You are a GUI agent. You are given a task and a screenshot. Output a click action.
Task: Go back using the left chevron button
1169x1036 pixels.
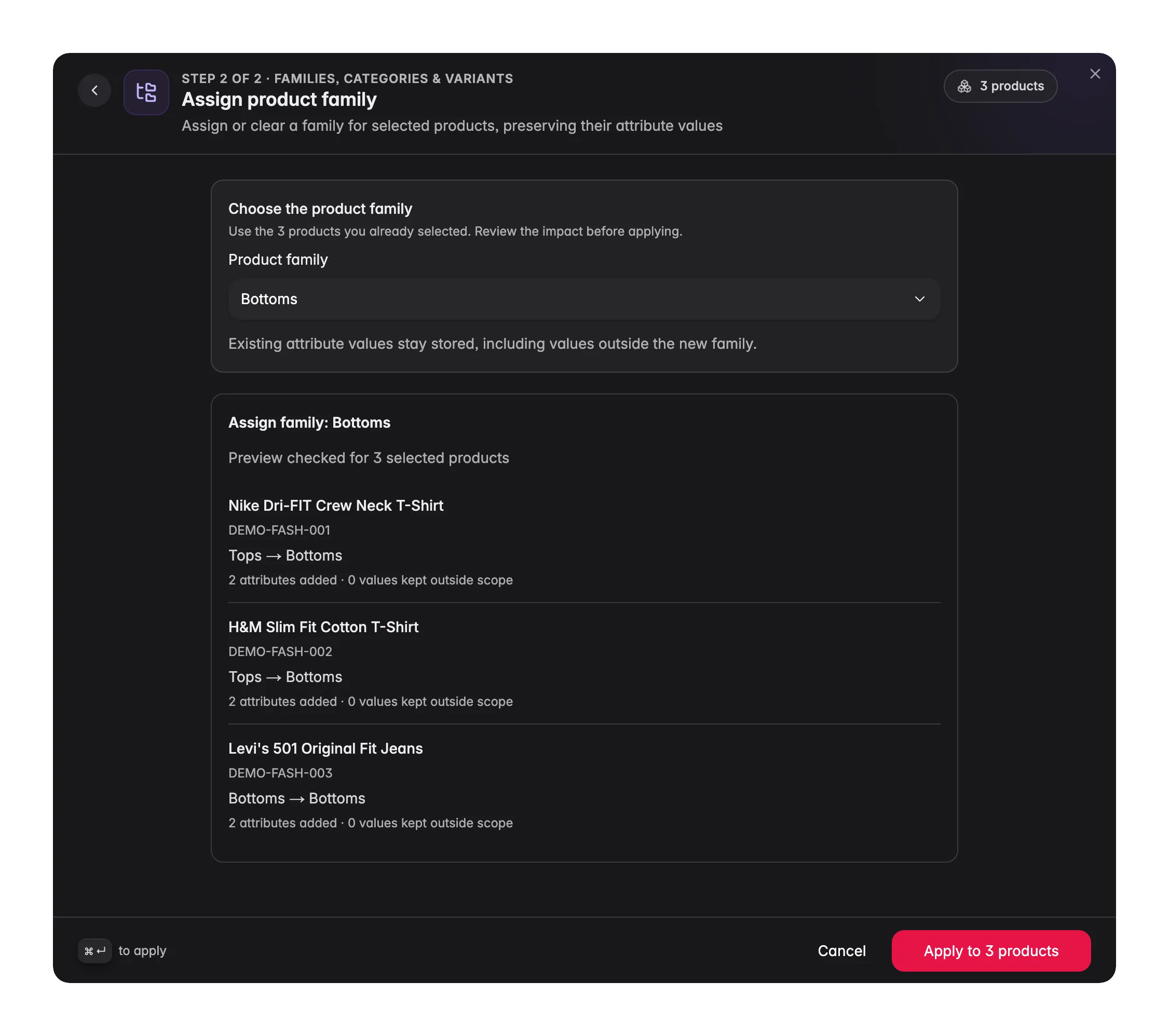[94, 90]
